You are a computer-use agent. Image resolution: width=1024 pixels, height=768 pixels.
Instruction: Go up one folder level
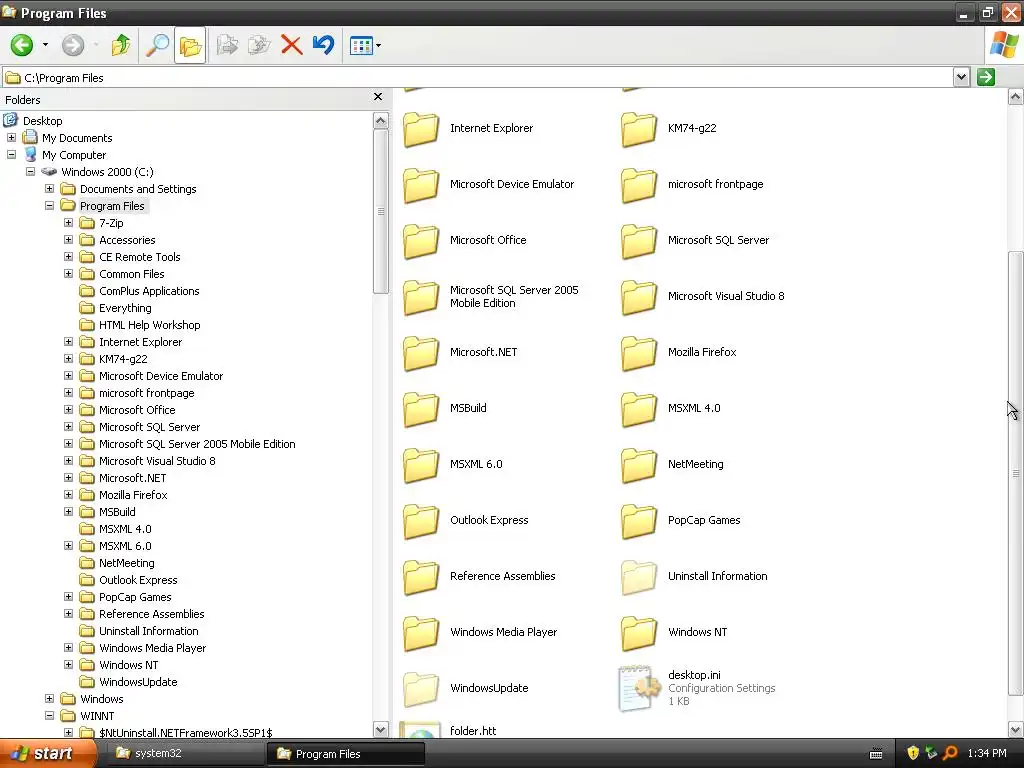pos(121,45)
